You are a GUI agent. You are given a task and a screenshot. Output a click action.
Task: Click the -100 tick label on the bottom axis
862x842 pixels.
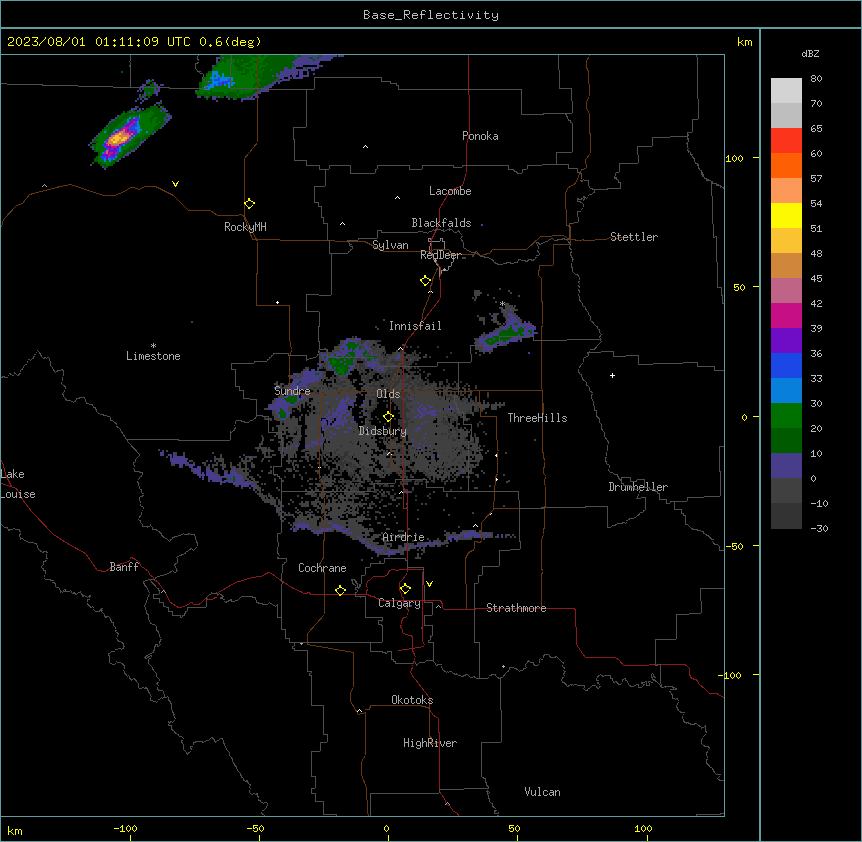[x=125, y=829]
